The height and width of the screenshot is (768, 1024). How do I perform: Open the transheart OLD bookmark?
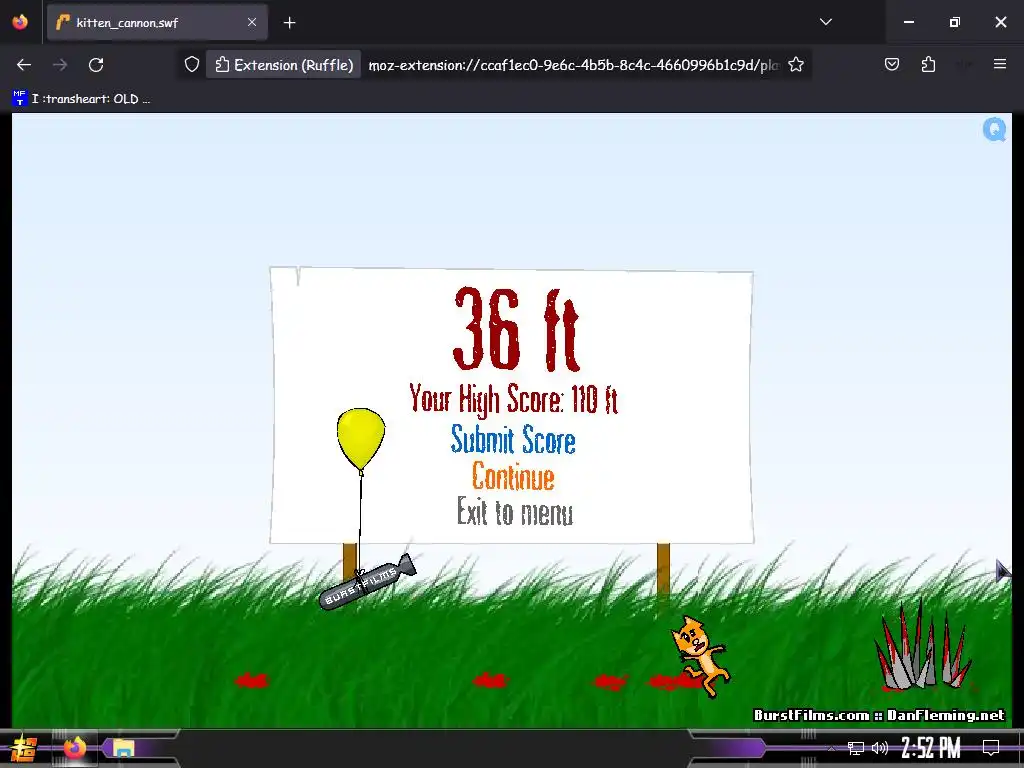coord(81,99)
